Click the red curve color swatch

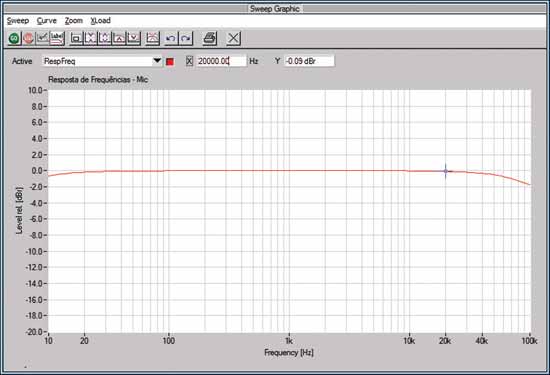pyautogui.click(x=170, y=62)
